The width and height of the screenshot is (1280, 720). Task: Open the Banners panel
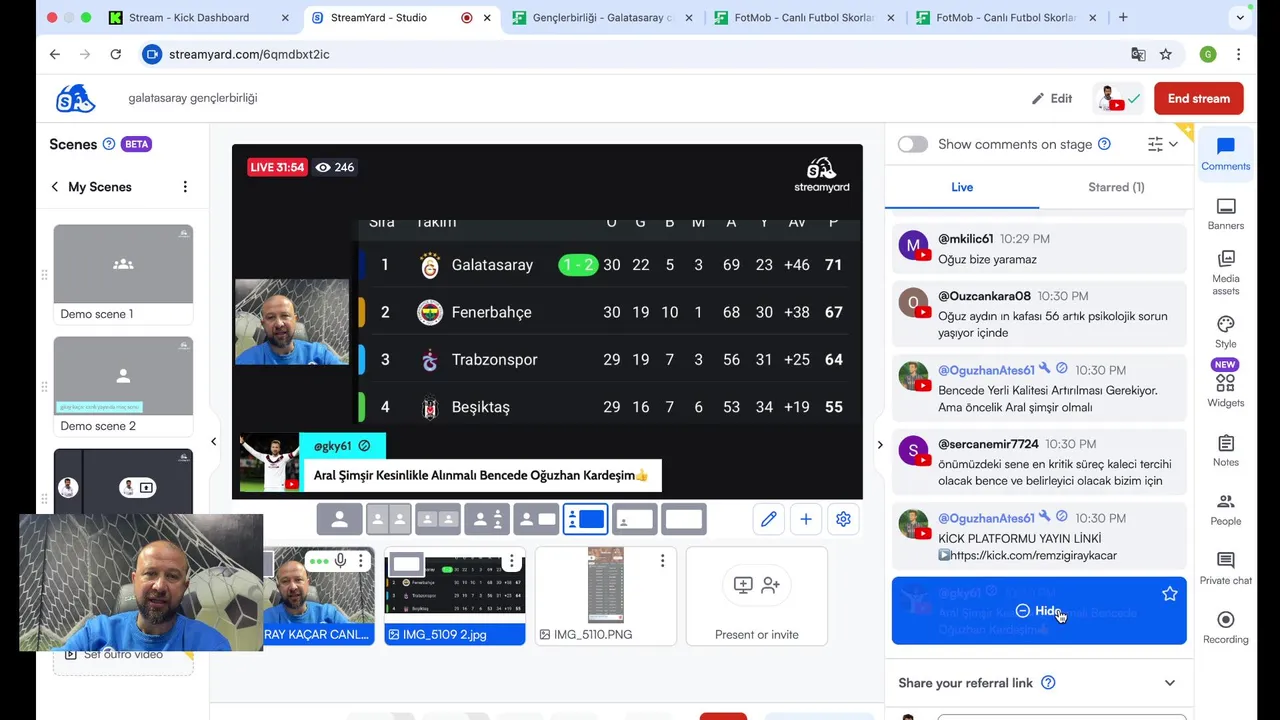(1225, 213)
